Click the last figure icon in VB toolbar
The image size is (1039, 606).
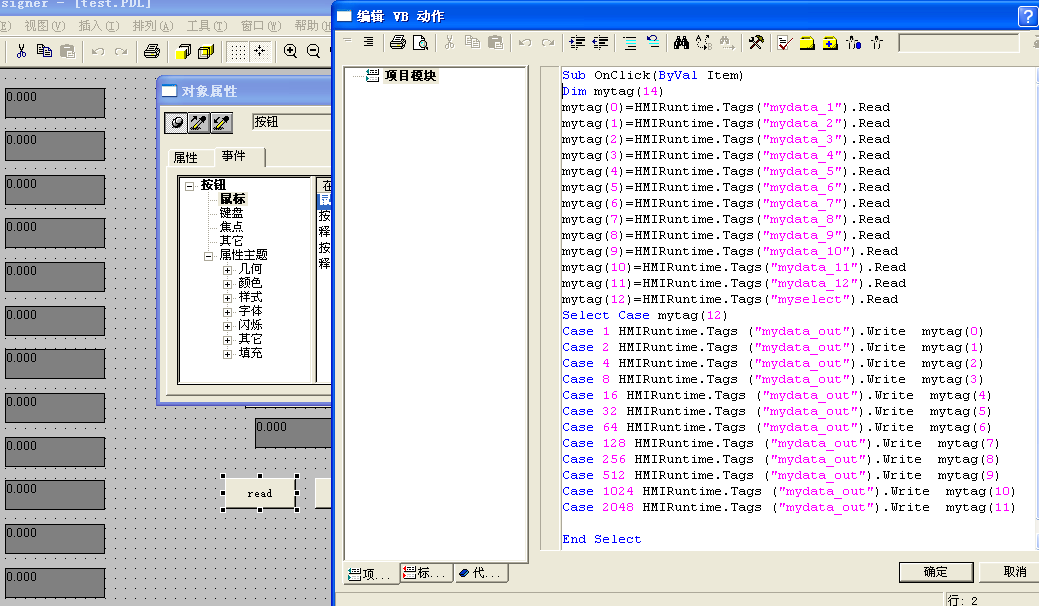click(x=877, y=43)
